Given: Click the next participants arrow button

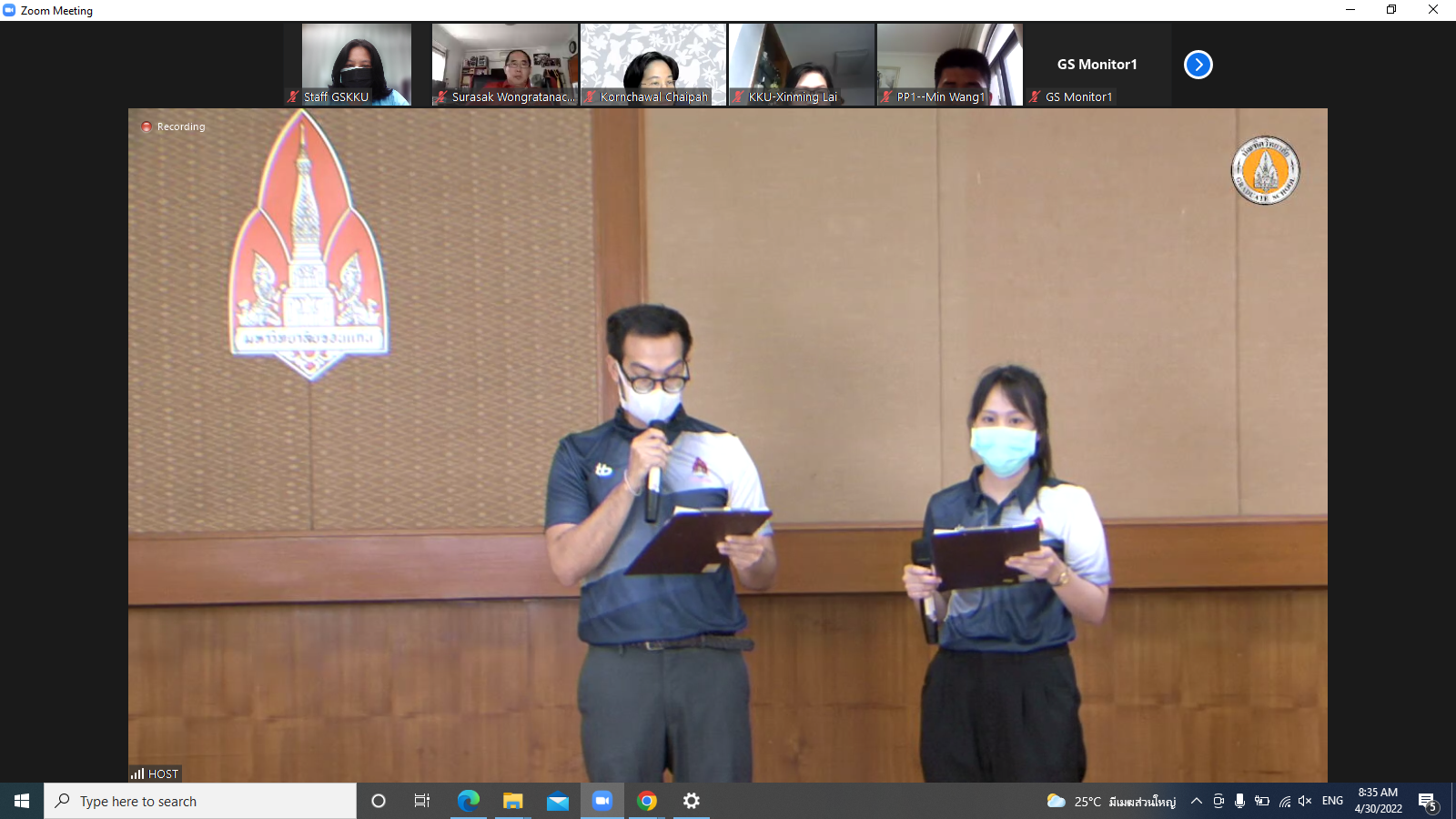Looking at the screenshot, I should click(1198, 65).
